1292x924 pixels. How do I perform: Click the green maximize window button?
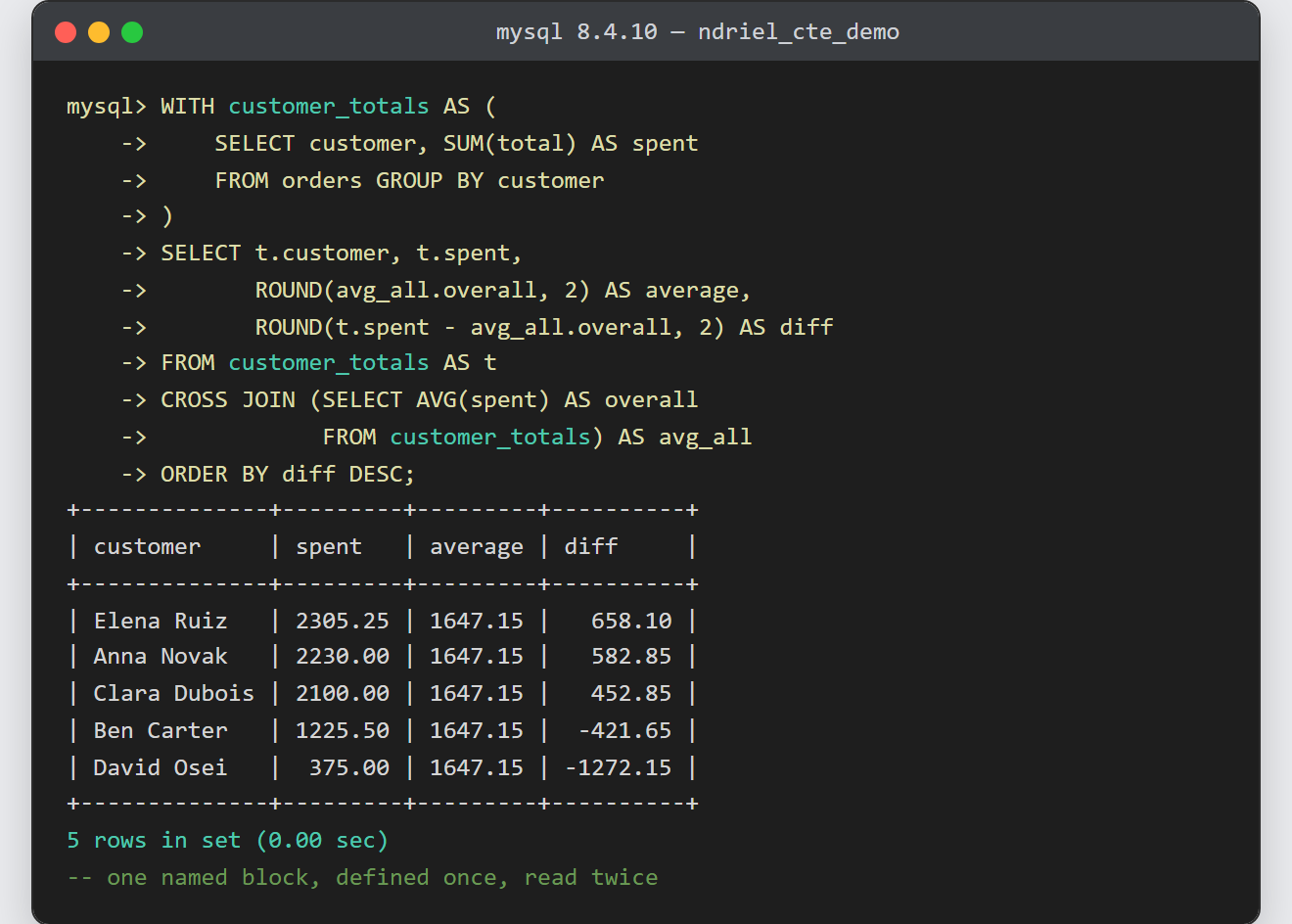click(132, 32)
